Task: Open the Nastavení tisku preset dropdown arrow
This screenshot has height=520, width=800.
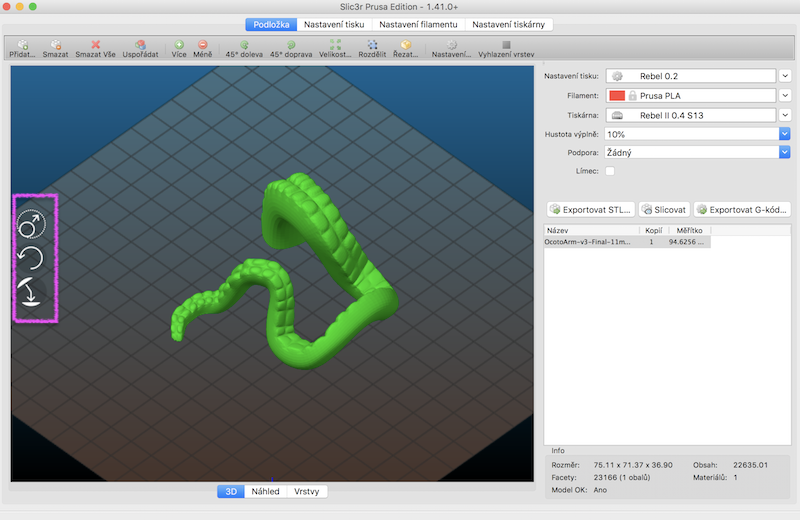Action: (x=785, y=76)
